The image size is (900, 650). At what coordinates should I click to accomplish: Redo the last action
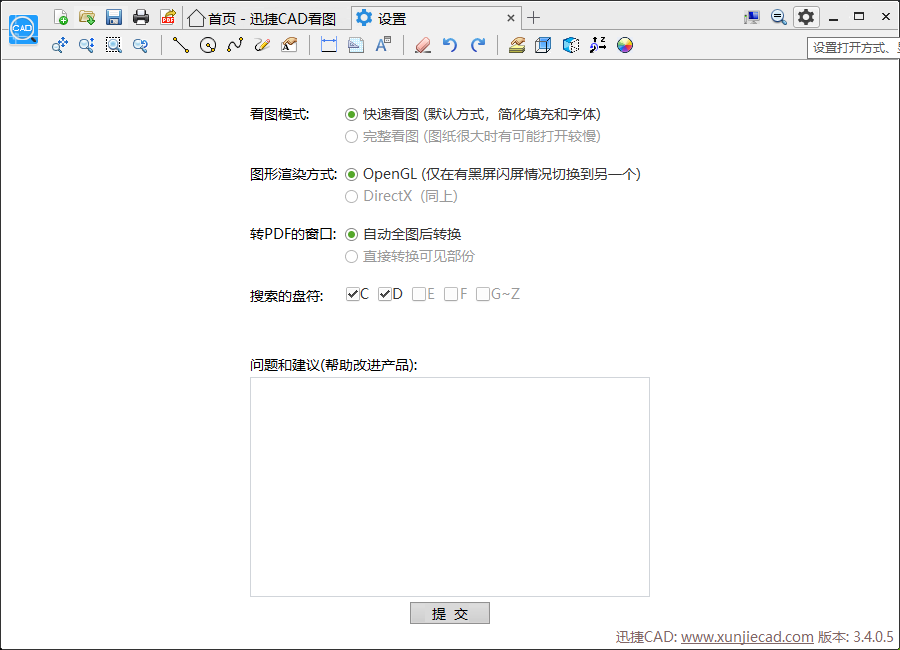(x=478, y=45)
